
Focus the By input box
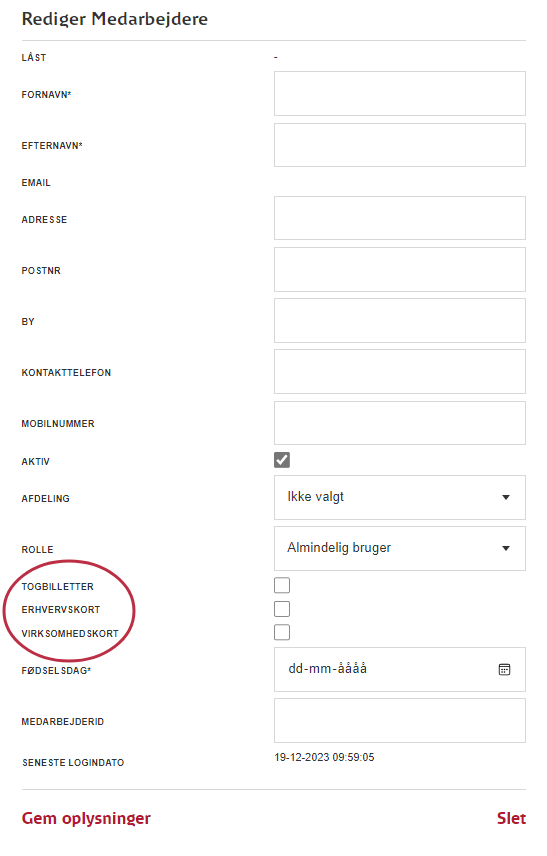[400, 320]
